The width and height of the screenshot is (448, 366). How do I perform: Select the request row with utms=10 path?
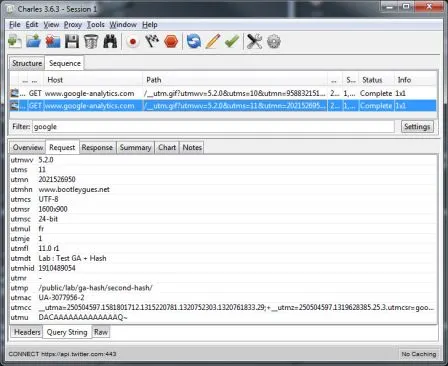[x=223, y=93]
